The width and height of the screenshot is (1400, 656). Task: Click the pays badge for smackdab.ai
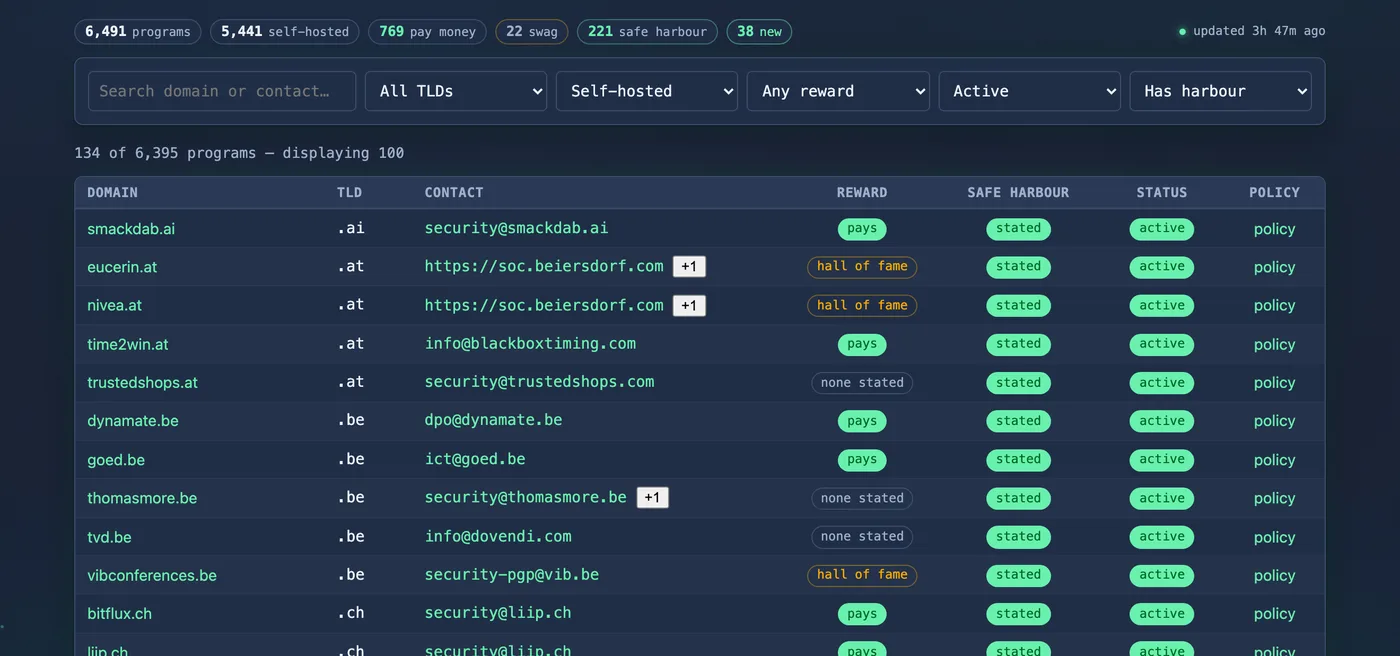pos(862,229)
